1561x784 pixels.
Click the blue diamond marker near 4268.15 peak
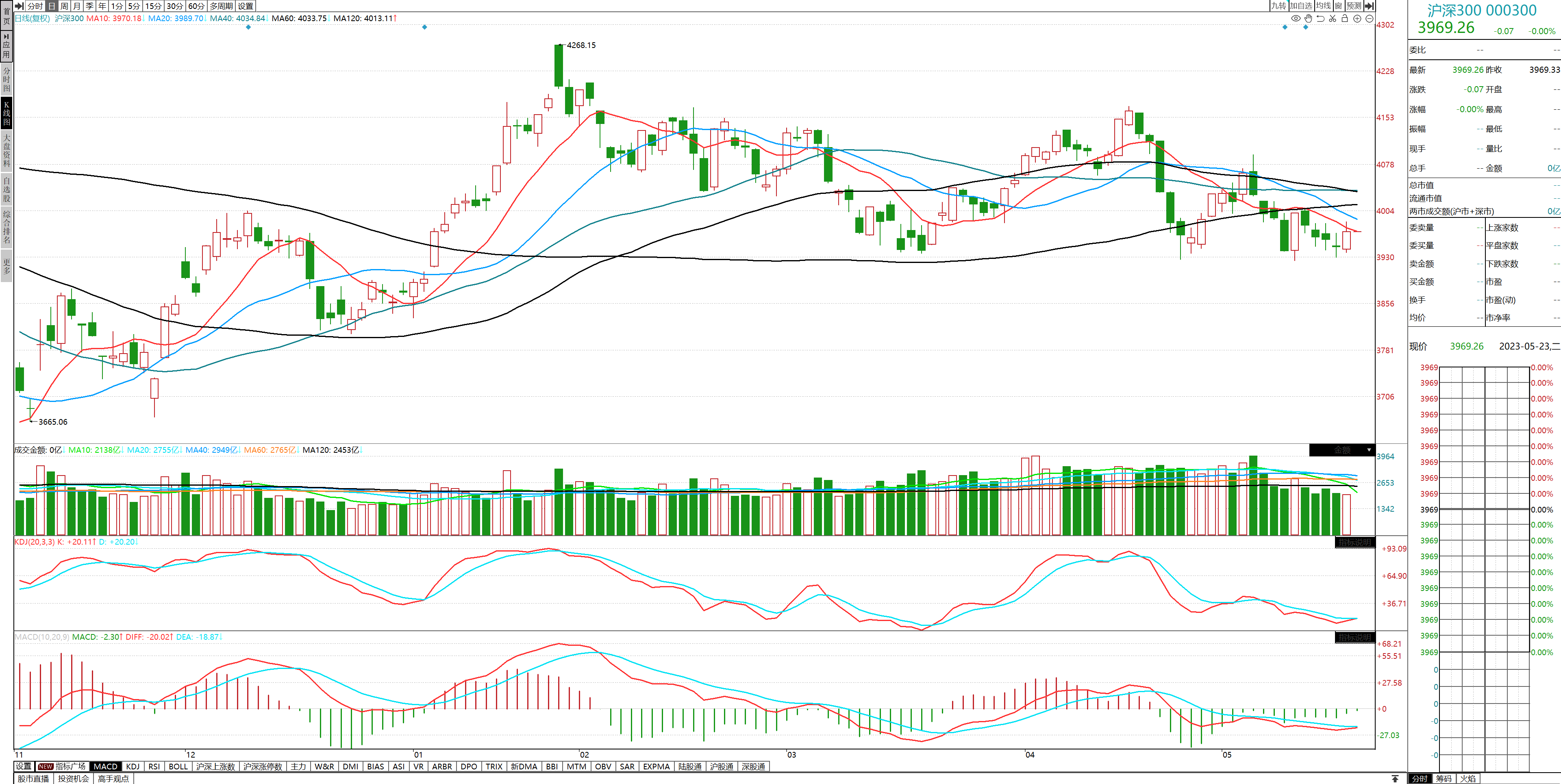coord(424,27)
